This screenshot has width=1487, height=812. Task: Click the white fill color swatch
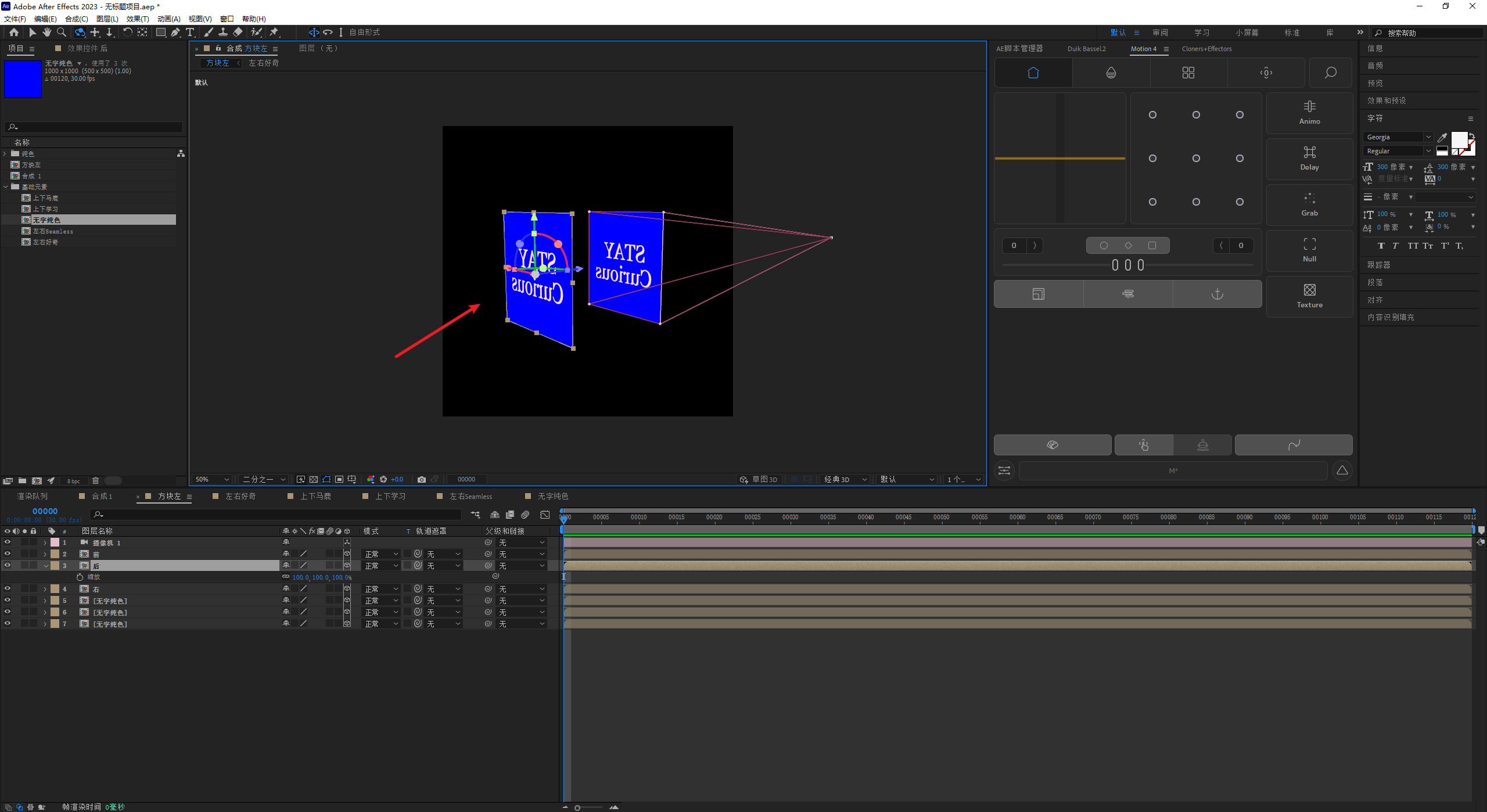pos(1459,140)
